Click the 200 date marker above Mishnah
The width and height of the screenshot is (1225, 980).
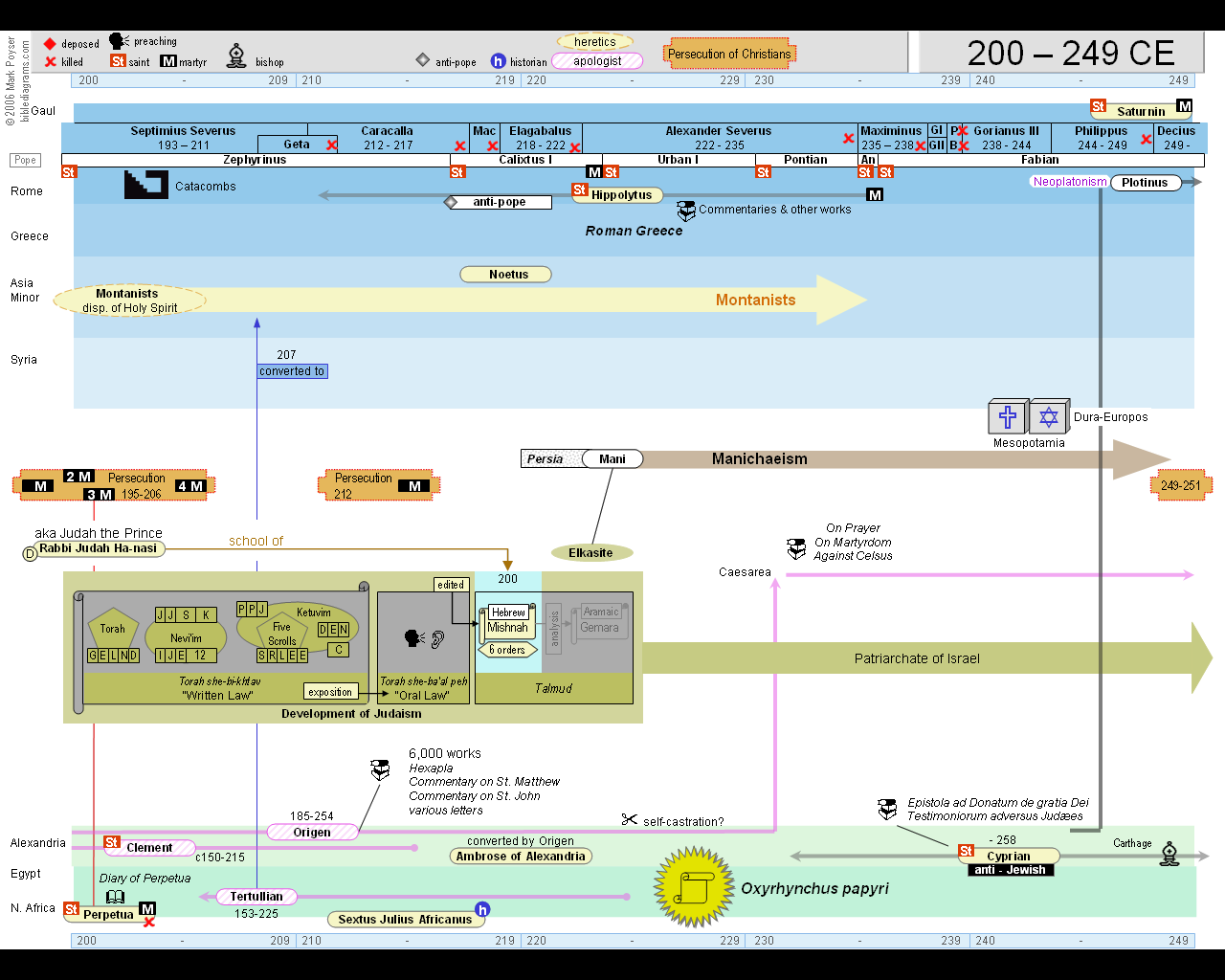508,579
